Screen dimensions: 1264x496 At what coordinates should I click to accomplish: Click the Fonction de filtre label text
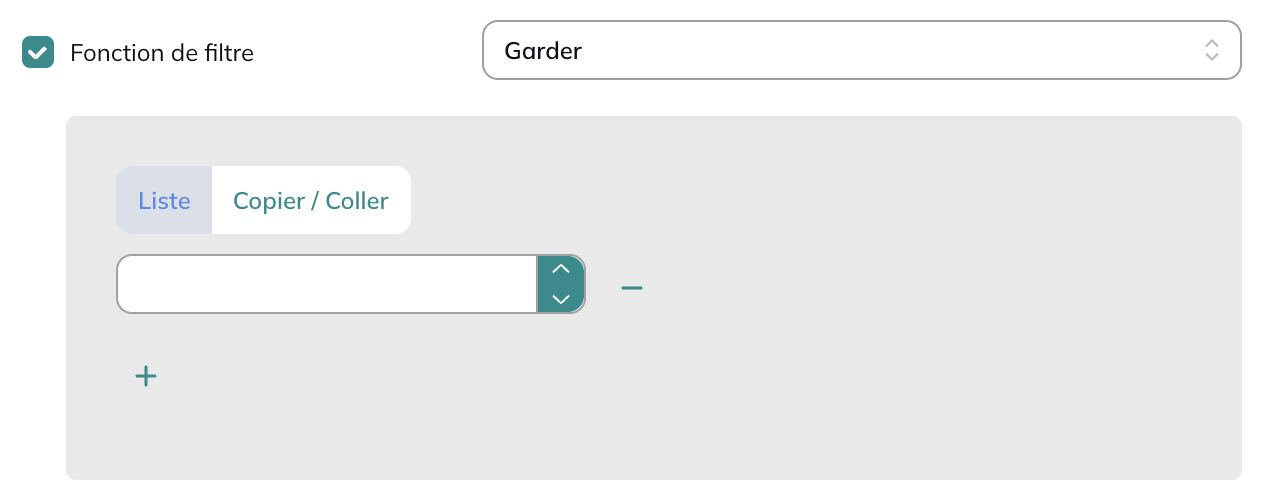(x=162, y=53)
